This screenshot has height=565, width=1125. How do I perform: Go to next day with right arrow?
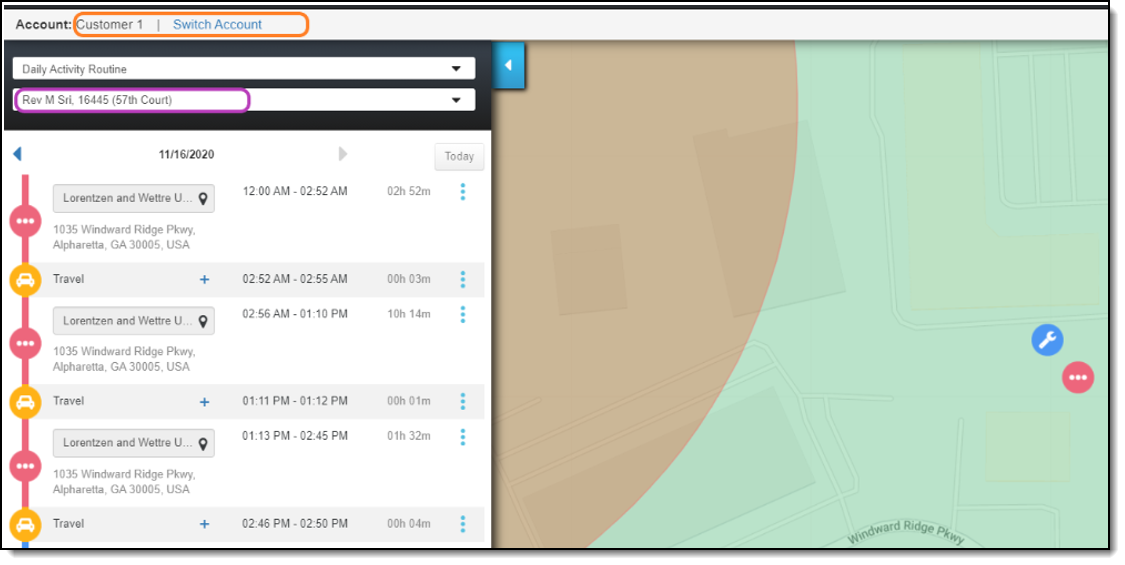(343, 154)
